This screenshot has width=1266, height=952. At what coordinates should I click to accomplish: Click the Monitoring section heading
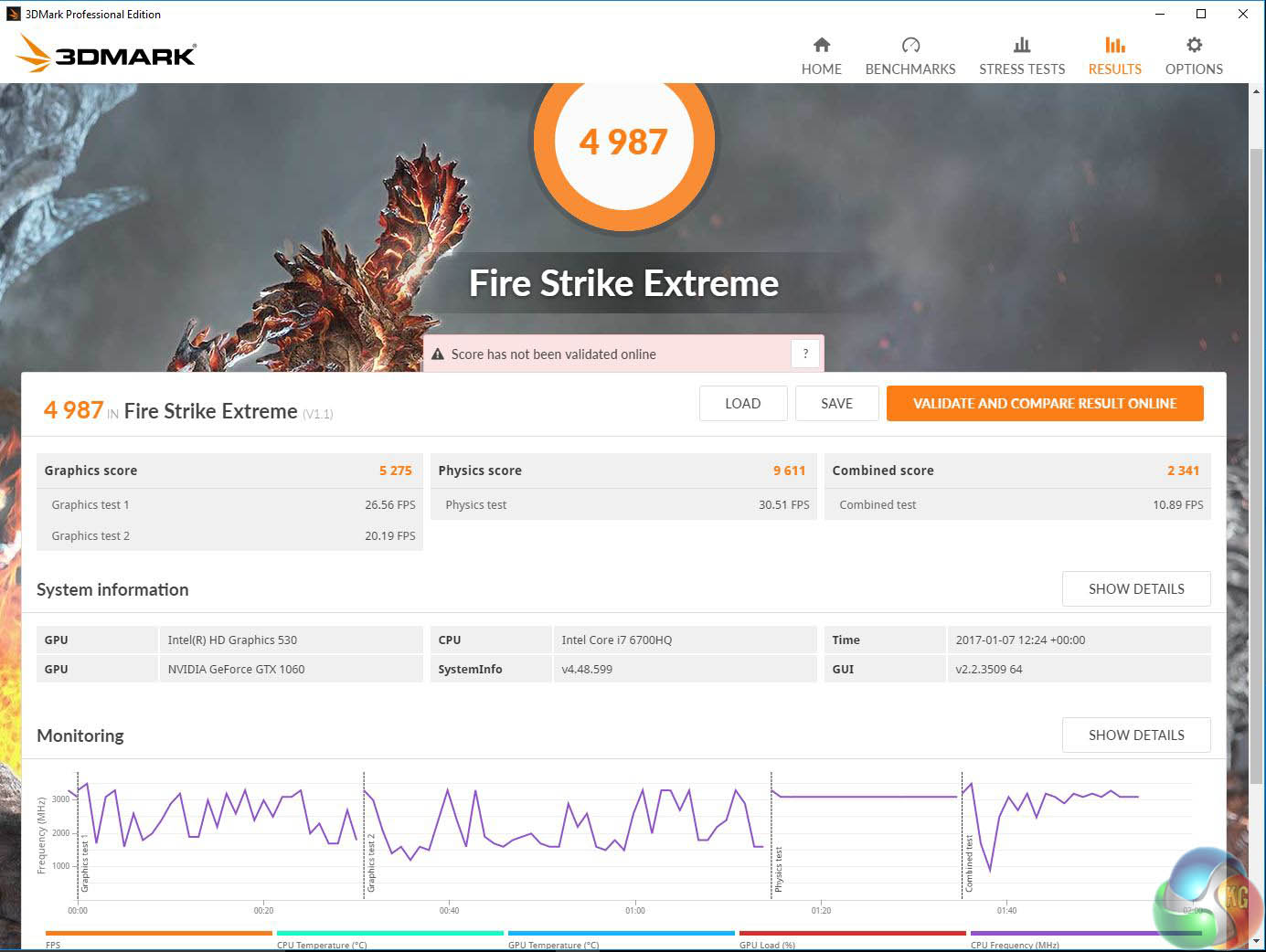click(80, 735)
